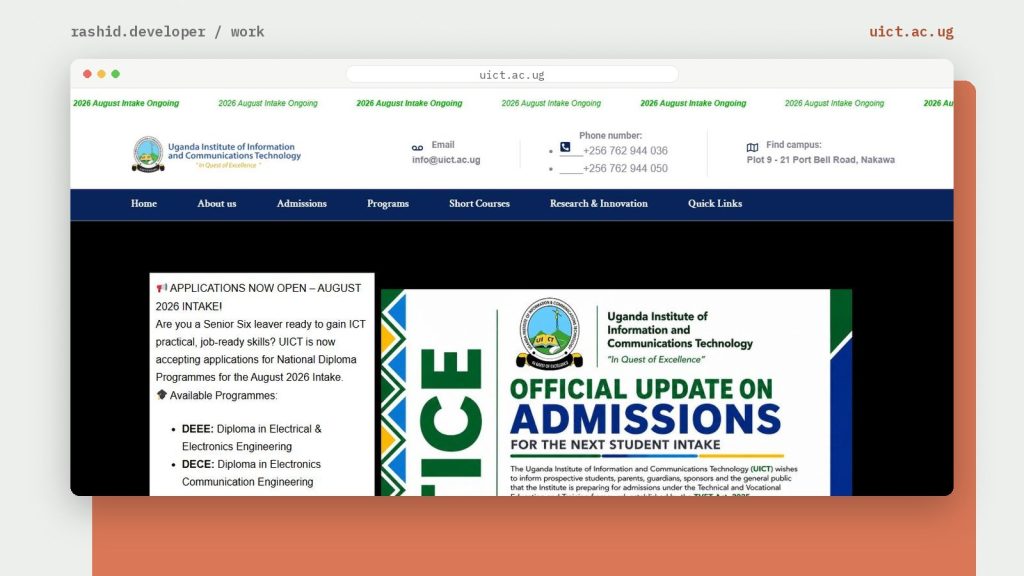
Task: Click the megaphone icon in applications notice
Action: coord(161,288)
